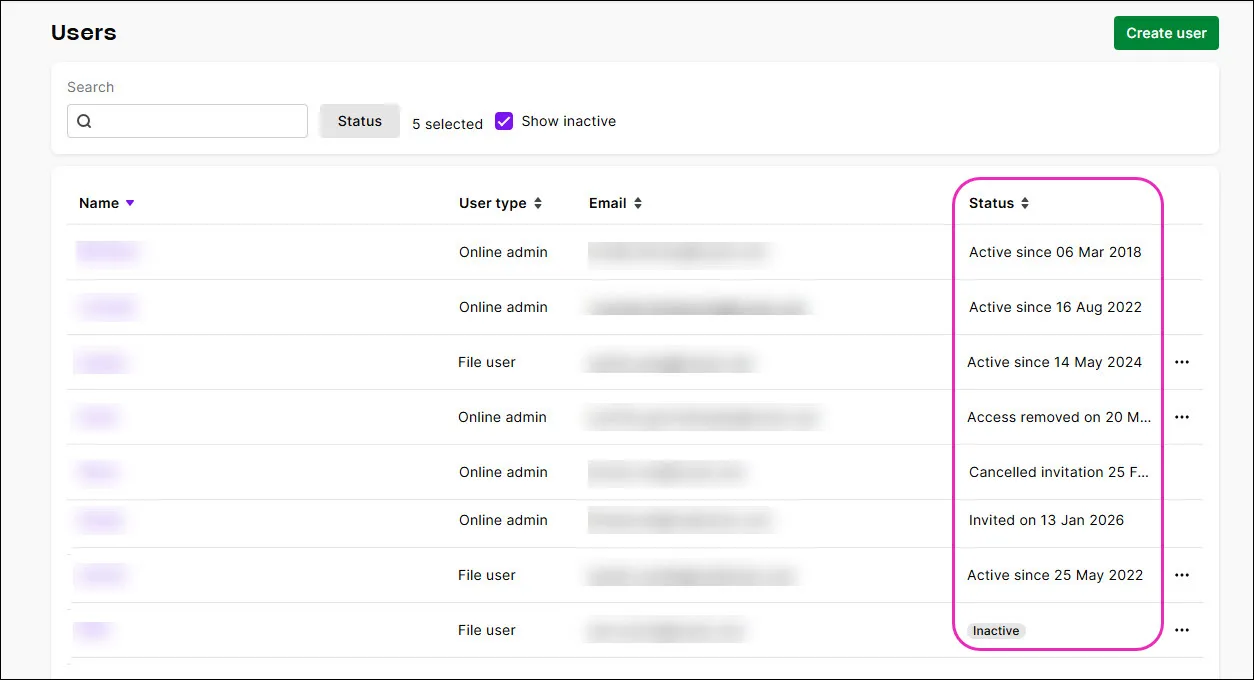Image resolution: width=1254 pixels, height=680 pixels.
Task: Open user name link in Access removed row
Action: tap(97, 417)
